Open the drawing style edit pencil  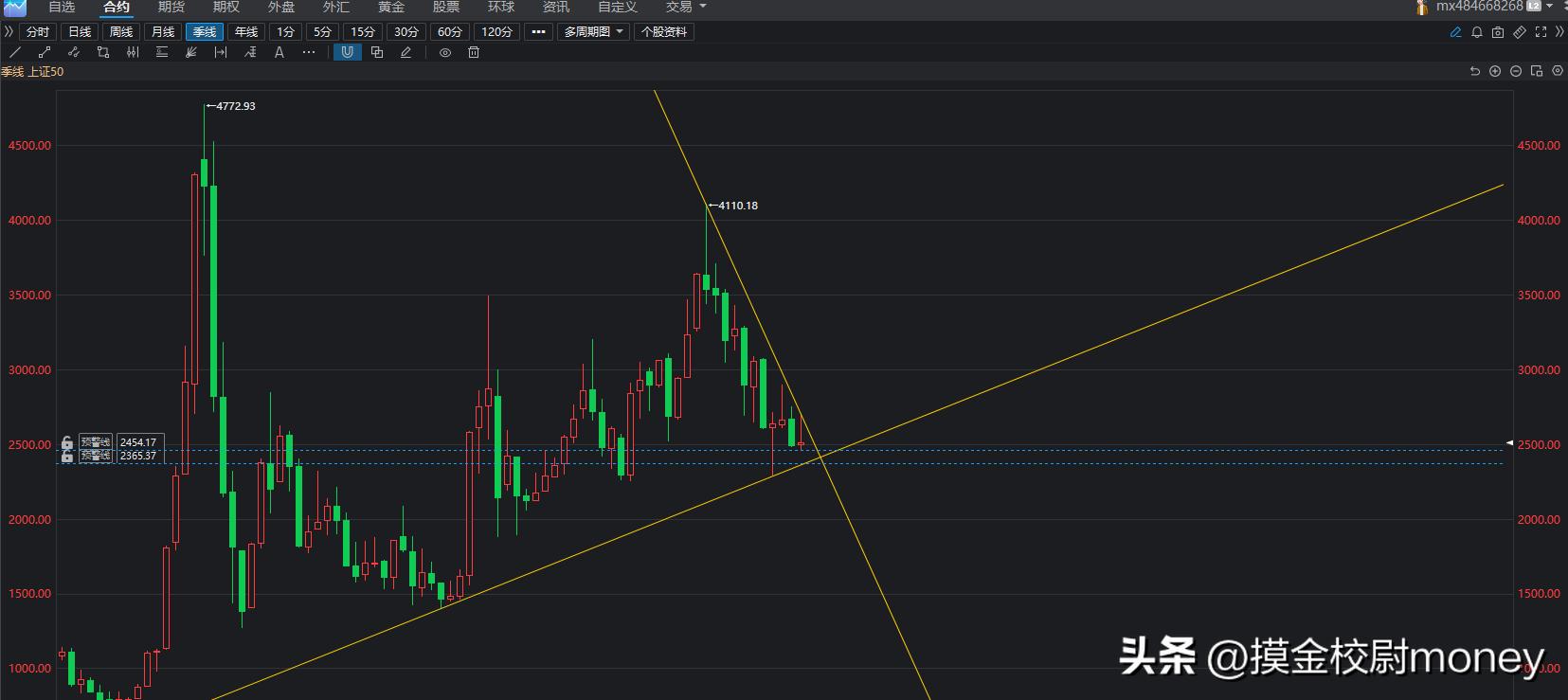coord(406,53)
